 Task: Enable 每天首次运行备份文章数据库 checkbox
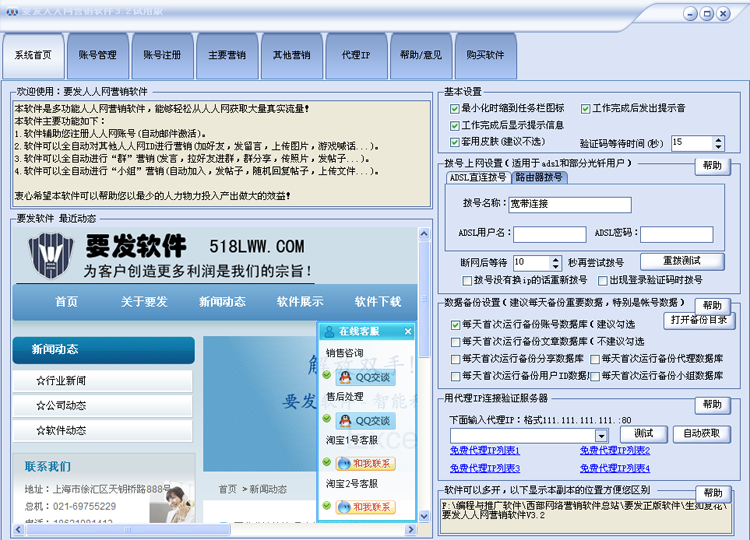(x=455, y=342)
